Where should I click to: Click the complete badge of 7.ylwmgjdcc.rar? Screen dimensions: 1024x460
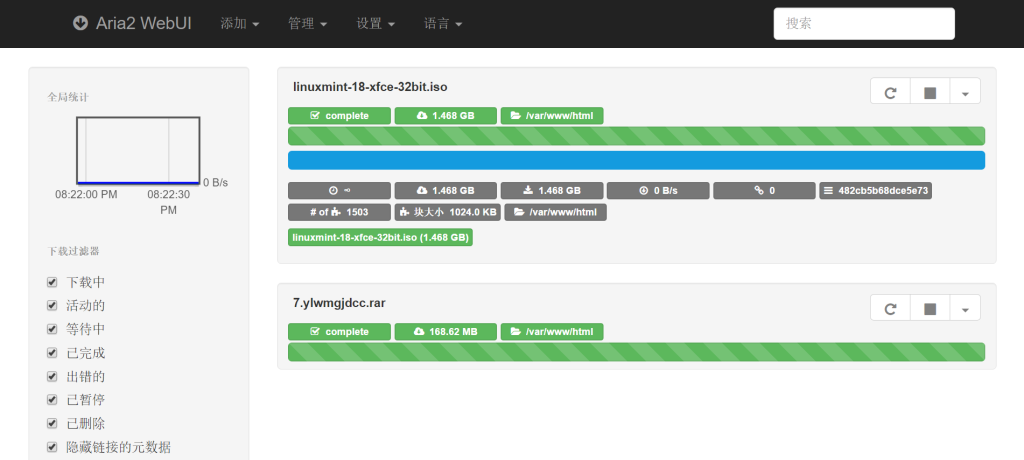339,332
